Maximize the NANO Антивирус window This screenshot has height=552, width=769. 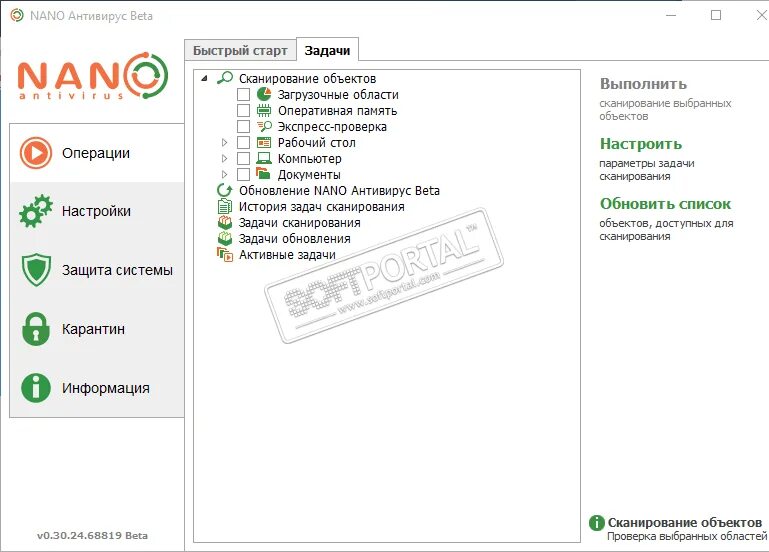[716, 15]
